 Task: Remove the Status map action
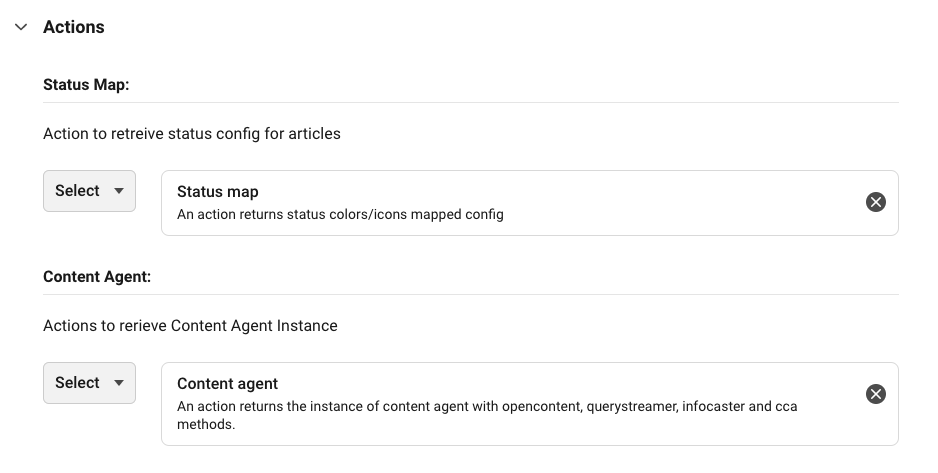click(x=875, y=202)
